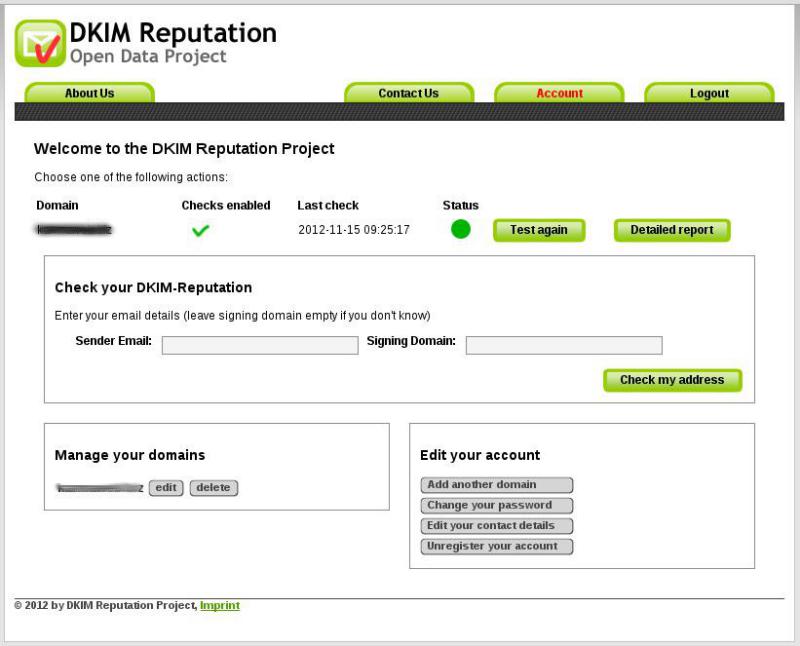Image resolution: width=800 pixels, height=646 pixels.
Task: Click edit button for the managed domain
Action: point(166,488)
